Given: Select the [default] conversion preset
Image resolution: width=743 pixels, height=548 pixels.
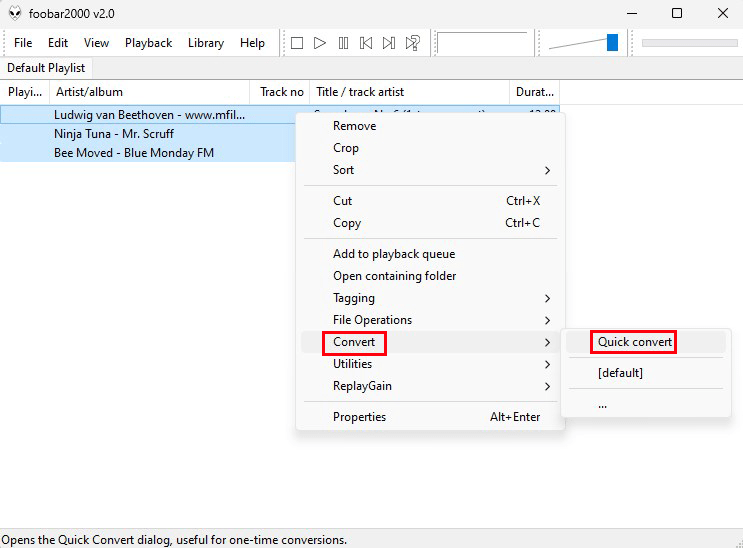Looking at the screenshot, I should (646, 373).
